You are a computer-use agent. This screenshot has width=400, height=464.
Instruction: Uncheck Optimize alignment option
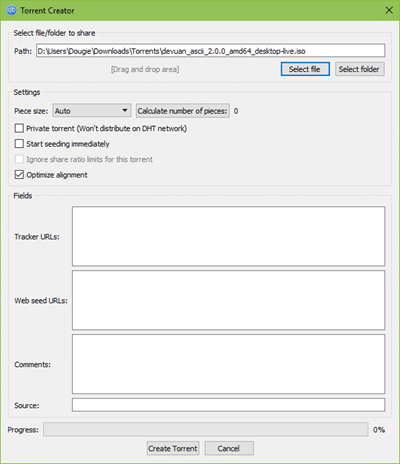pos(19,175)
